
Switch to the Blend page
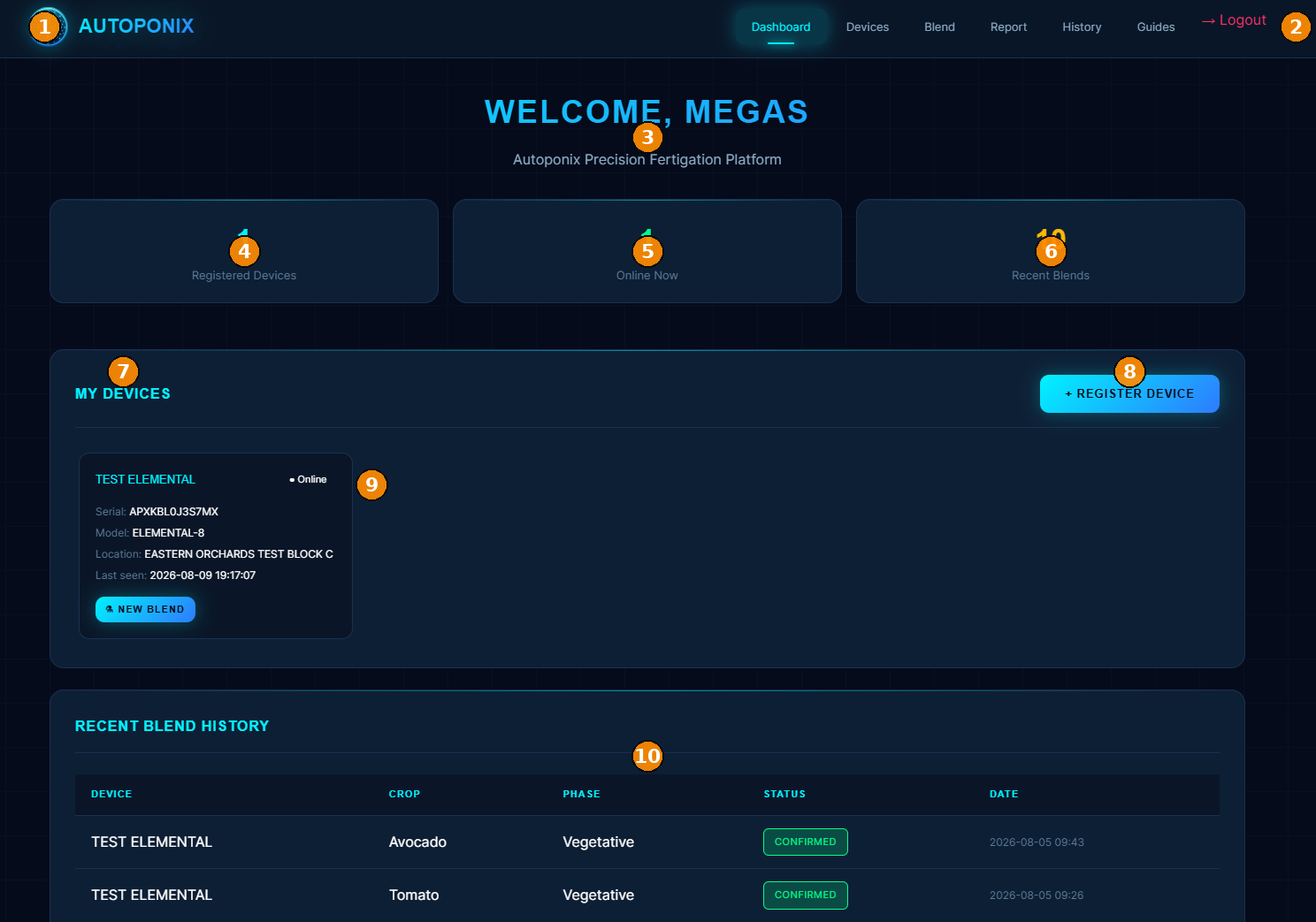click(x=939, y=27)
